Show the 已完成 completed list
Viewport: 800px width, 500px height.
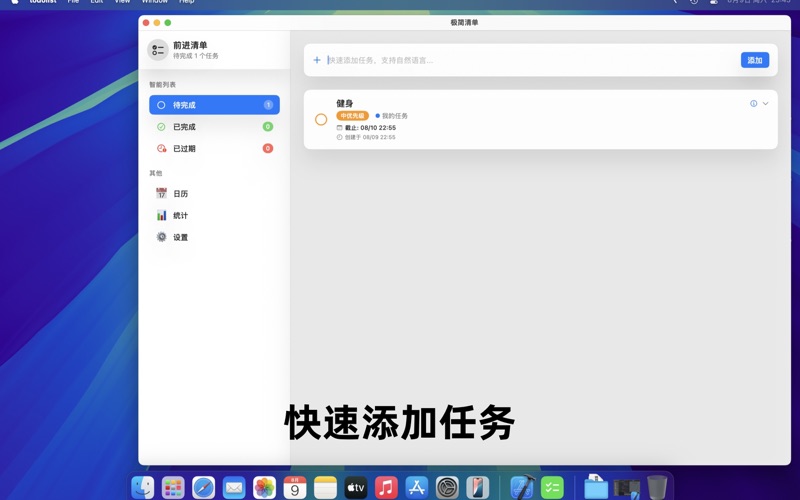[214, 127]
